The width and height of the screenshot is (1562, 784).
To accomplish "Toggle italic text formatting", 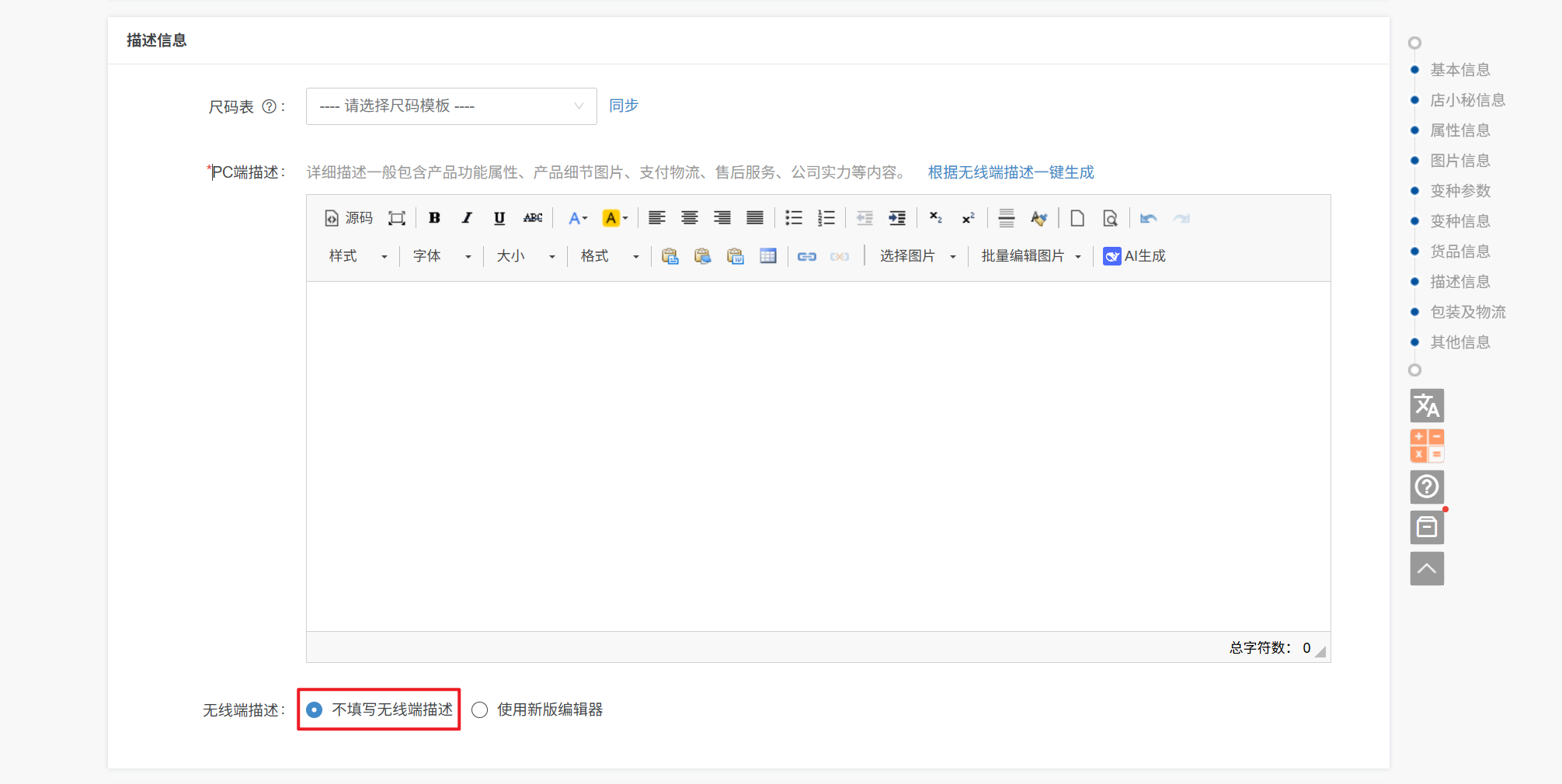I will 467,218.
